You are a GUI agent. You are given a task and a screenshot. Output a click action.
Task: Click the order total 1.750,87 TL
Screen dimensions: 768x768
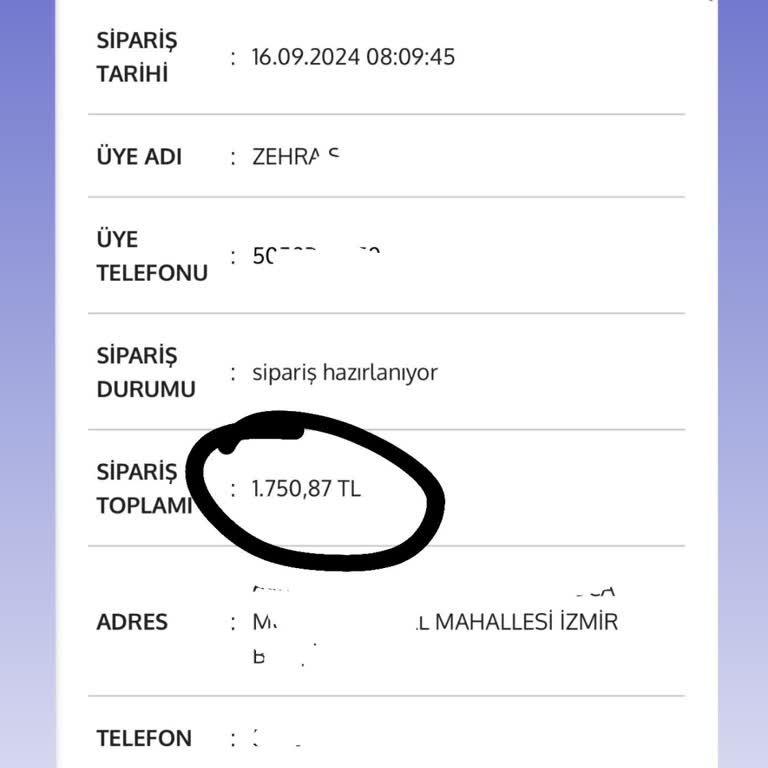coord(306,490)
